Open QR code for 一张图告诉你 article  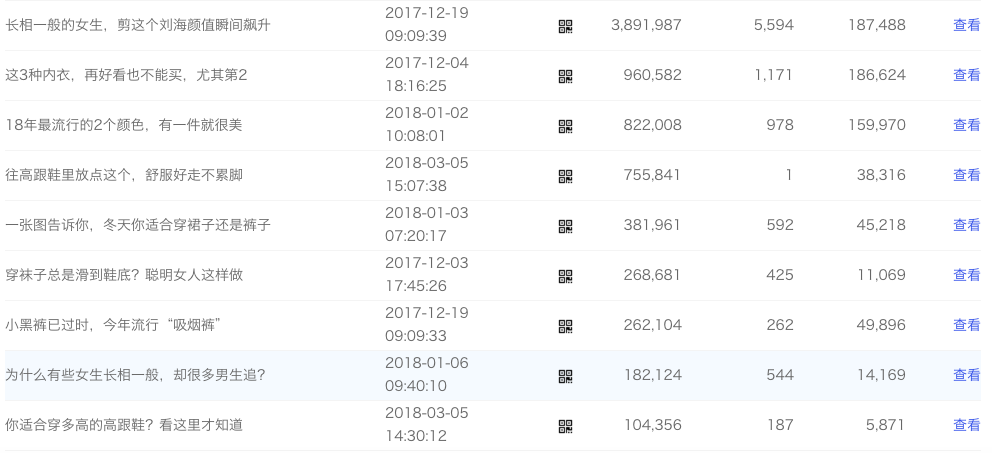(565, 226)
